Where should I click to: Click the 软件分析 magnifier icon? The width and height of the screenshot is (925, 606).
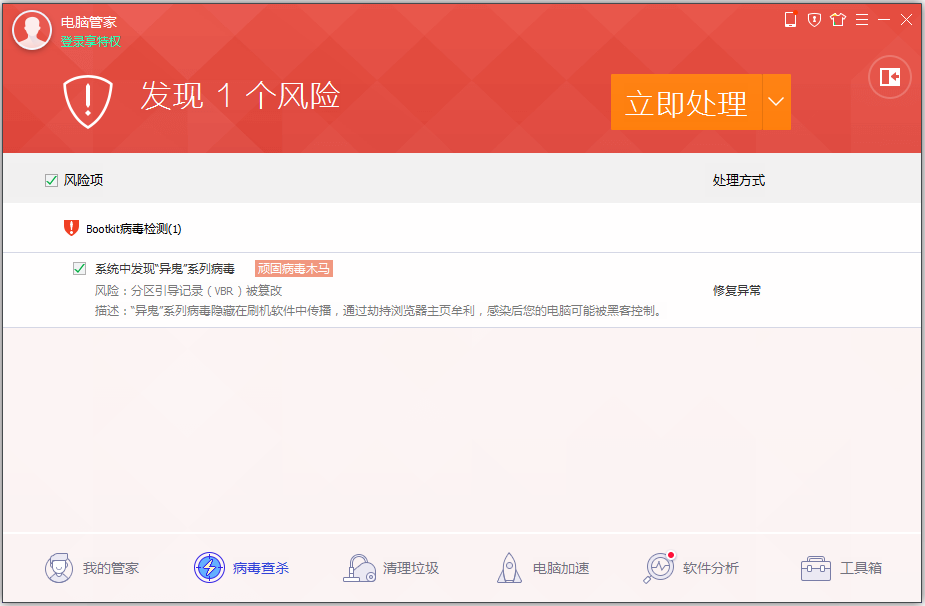(x=659, y=568)
